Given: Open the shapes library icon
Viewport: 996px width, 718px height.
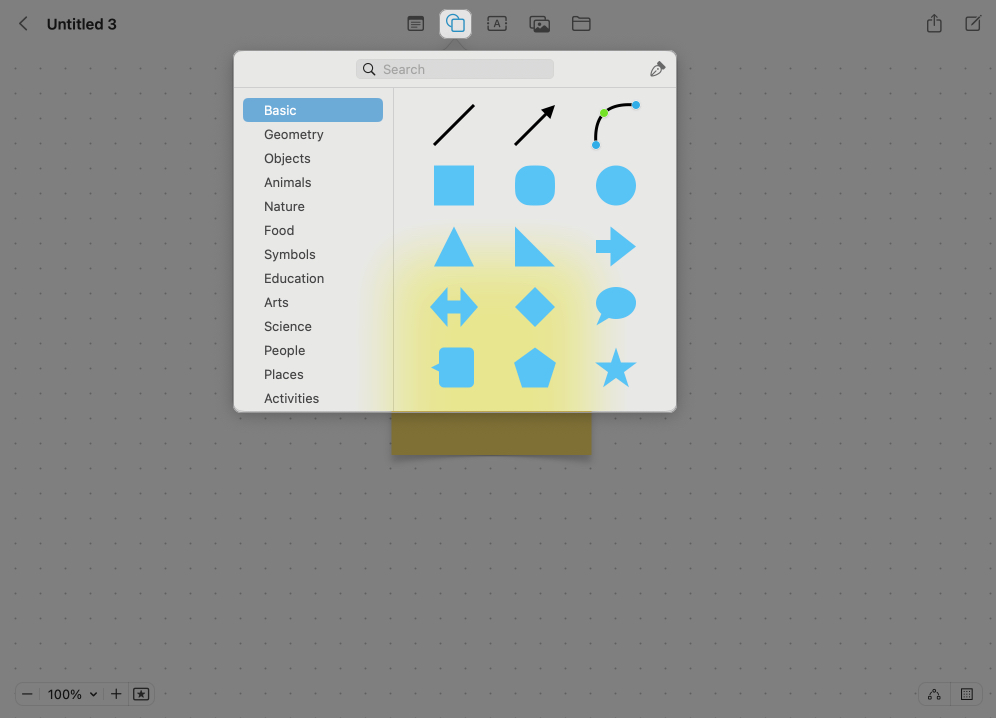Looking at the screenshot, I should [454, 23].
